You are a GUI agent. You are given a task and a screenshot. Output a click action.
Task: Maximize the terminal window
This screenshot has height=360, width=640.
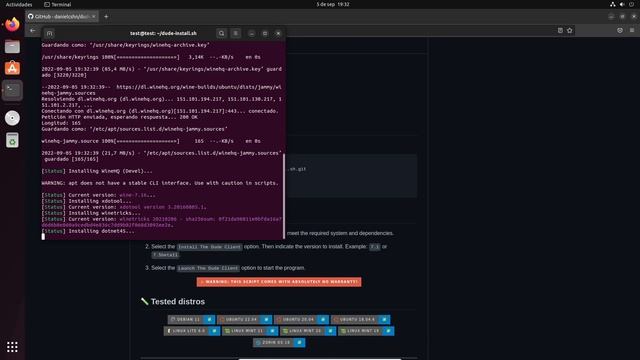click(265, 33)
